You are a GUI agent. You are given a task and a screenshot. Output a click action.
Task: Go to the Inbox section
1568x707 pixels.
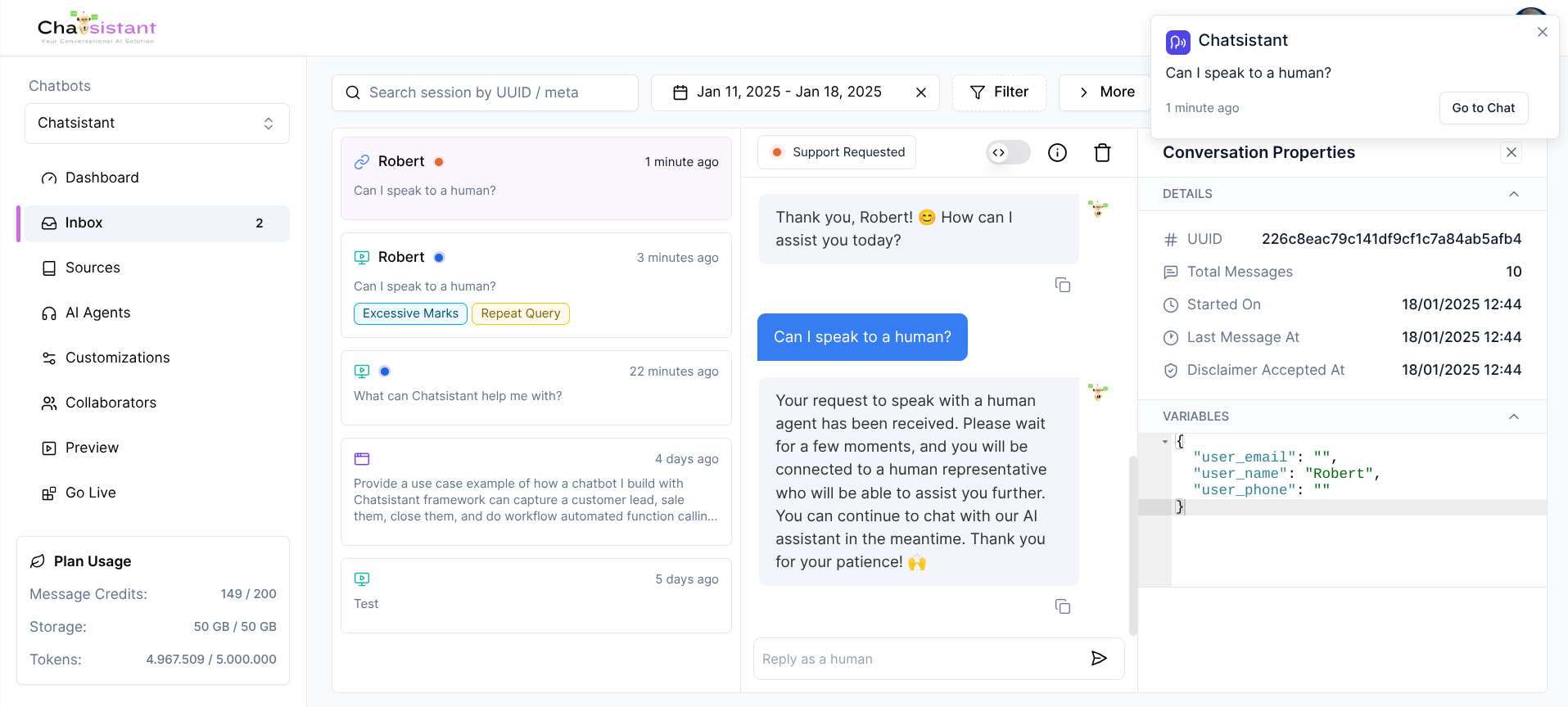157,223
